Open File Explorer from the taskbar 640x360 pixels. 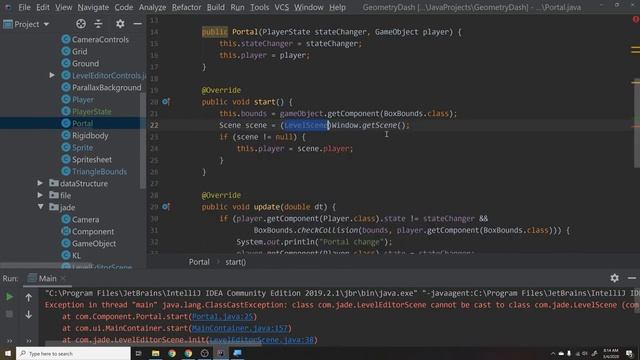coord(156,353)
